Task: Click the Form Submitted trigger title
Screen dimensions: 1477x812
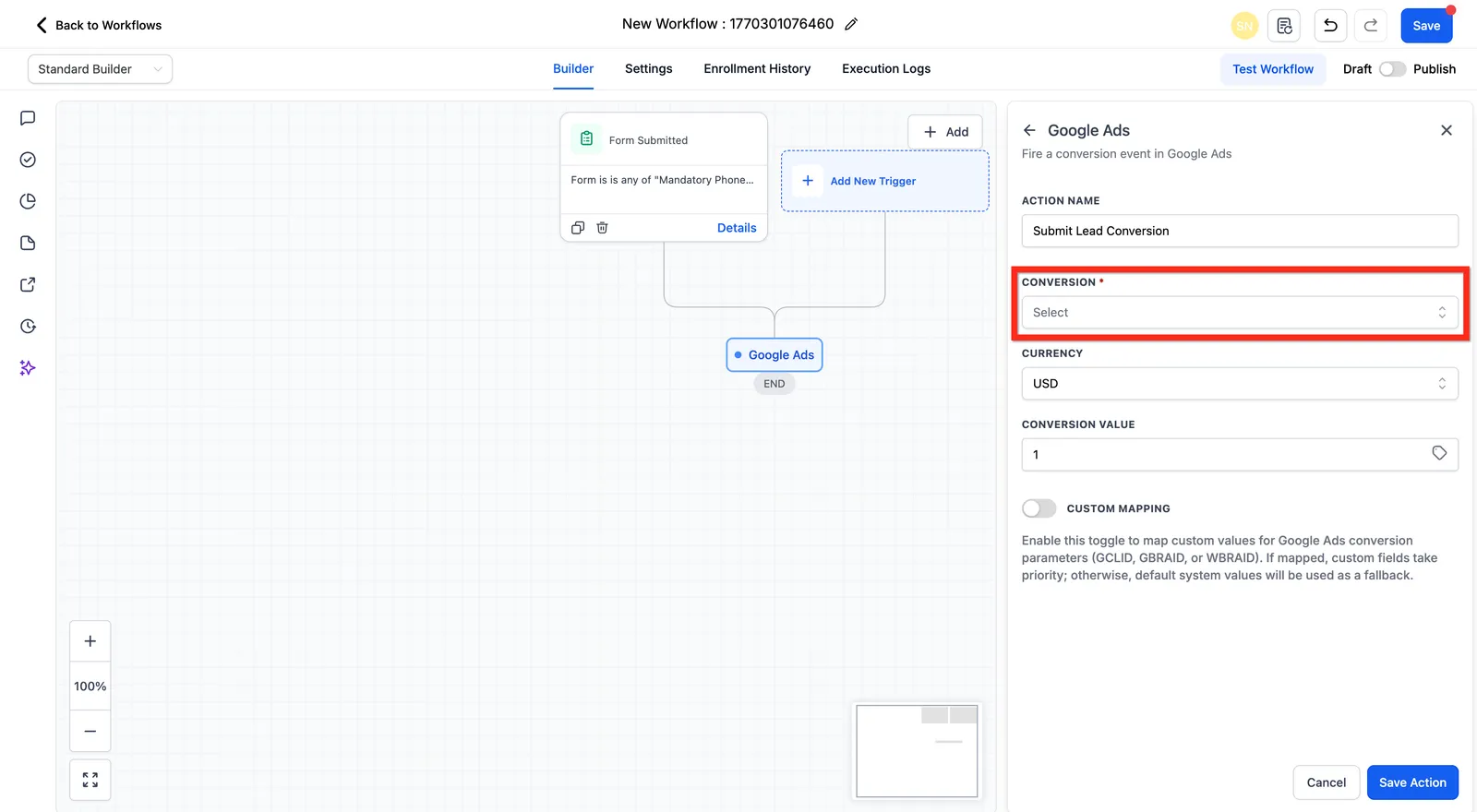Action: [x=648, y=140]
